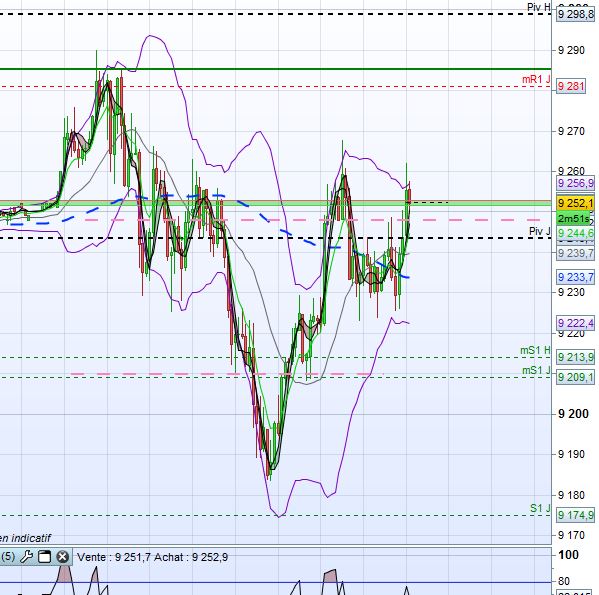Click the indicator period label (5)
The width and height of the screenshot is (599, 595).
[8, 556]
